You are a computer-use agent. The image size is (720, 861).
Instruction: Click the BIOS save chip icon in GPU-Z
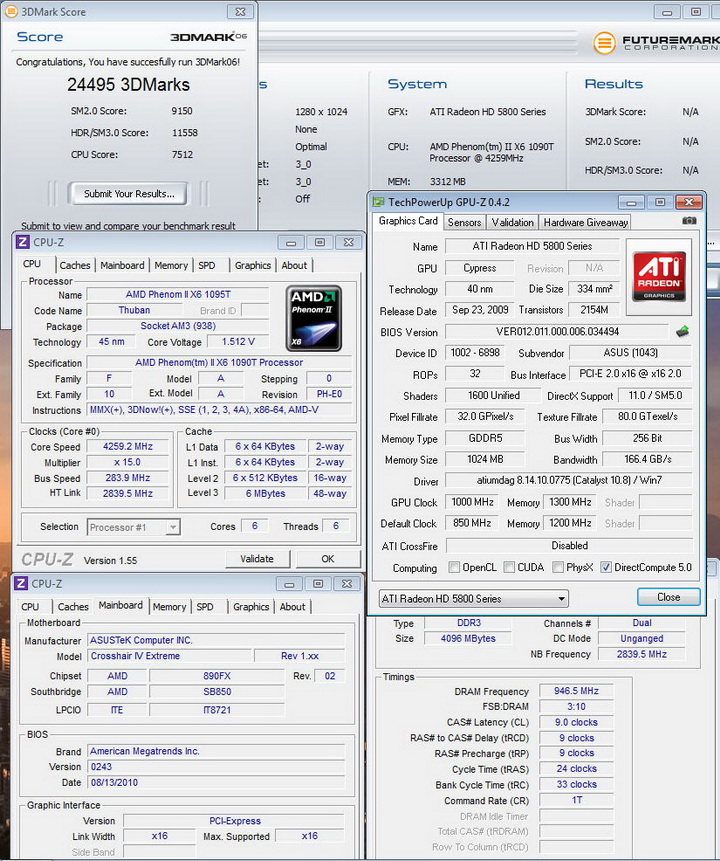point(683,331)
